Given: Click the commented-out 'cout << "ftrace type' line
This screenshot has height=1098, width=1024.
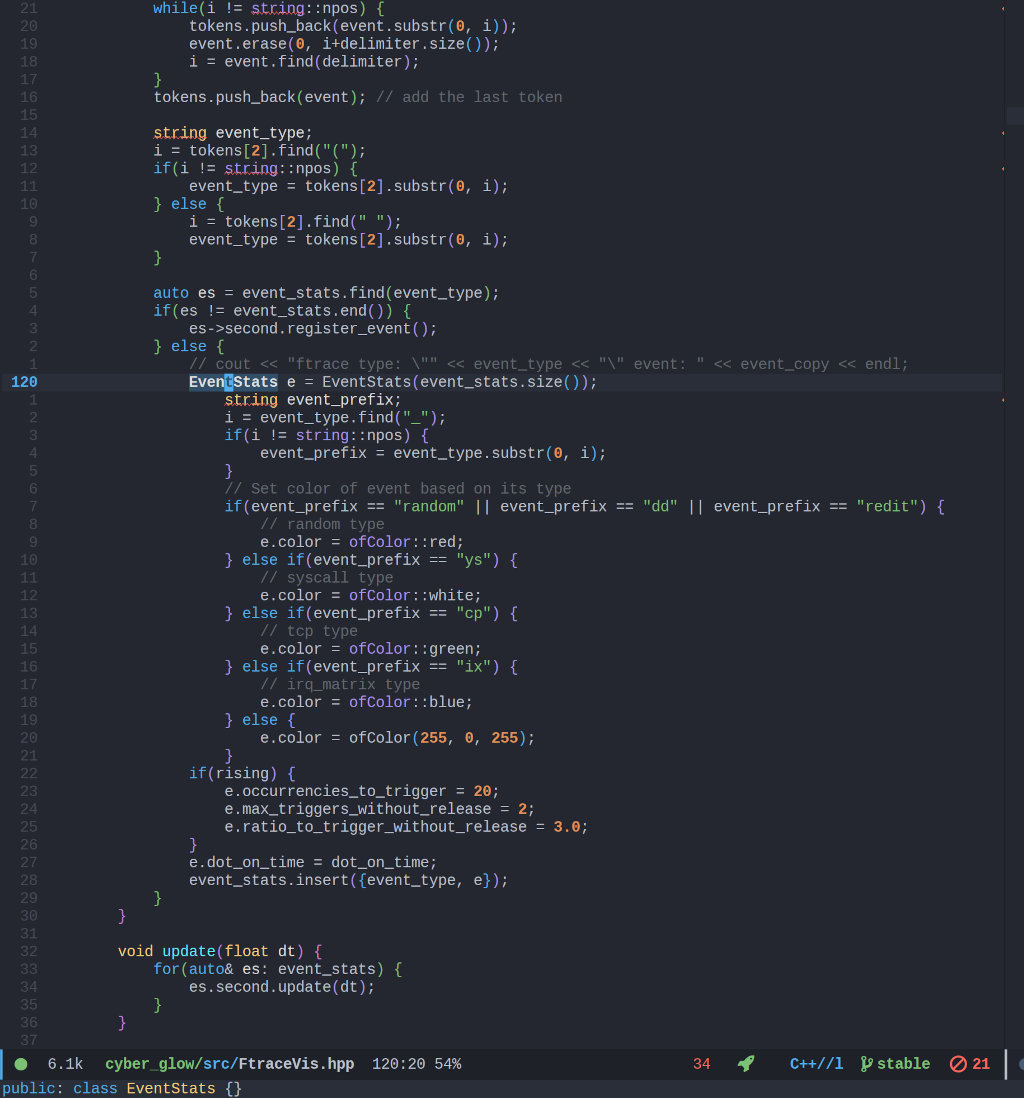Looking at the screenshot, I should point(548,364).
